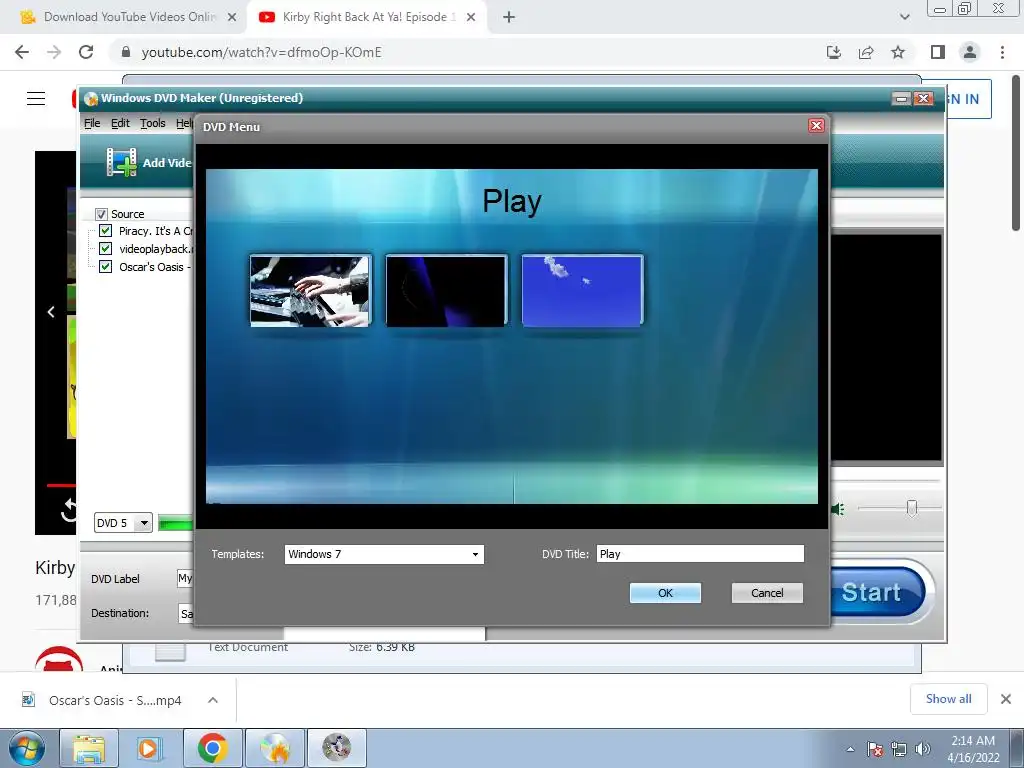Show hidden system tray icons
The height and width of the screenshot is (768, 1024).
[x=850, y=749]
